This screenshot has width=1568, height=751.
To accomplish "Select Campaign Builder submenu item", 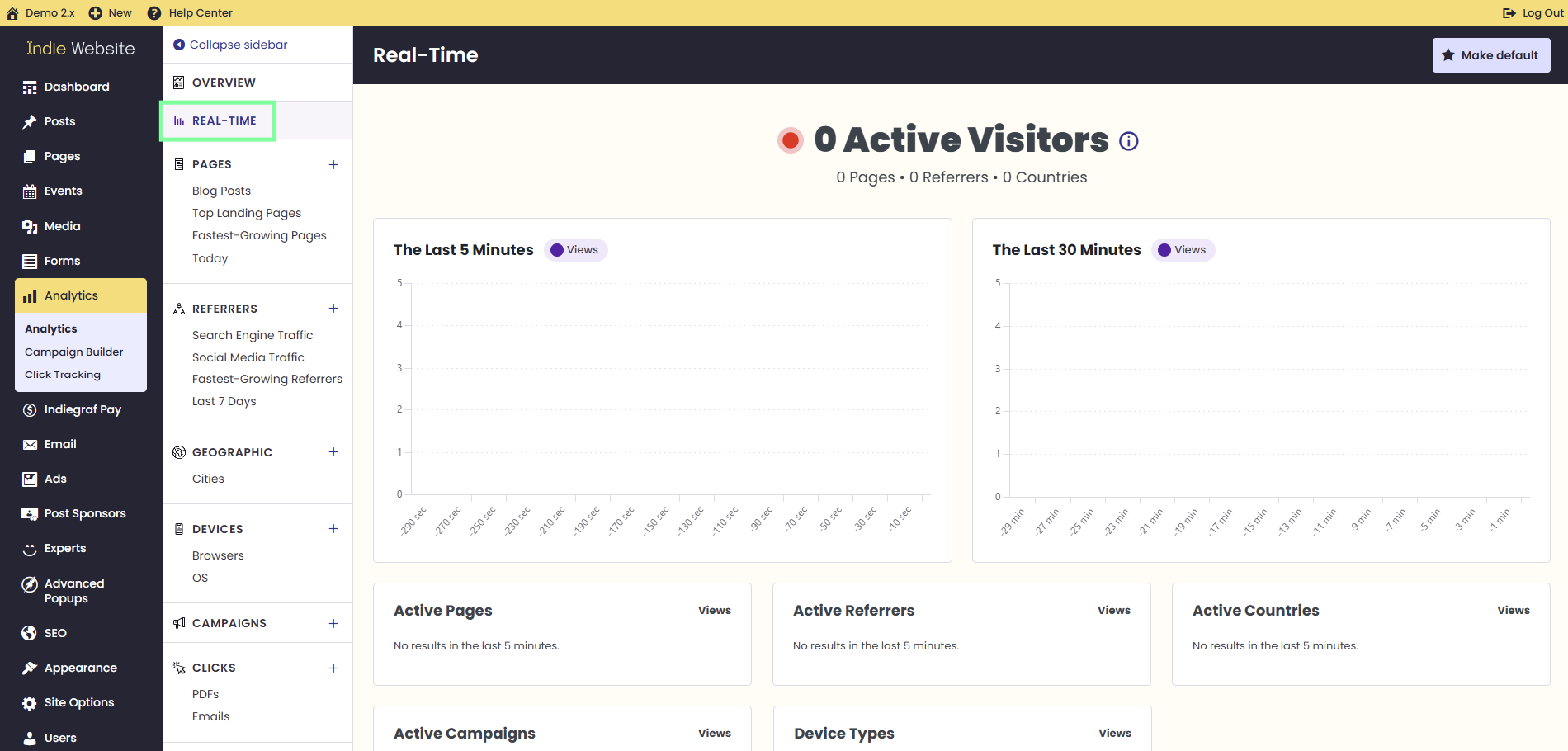I will (74, 352).
